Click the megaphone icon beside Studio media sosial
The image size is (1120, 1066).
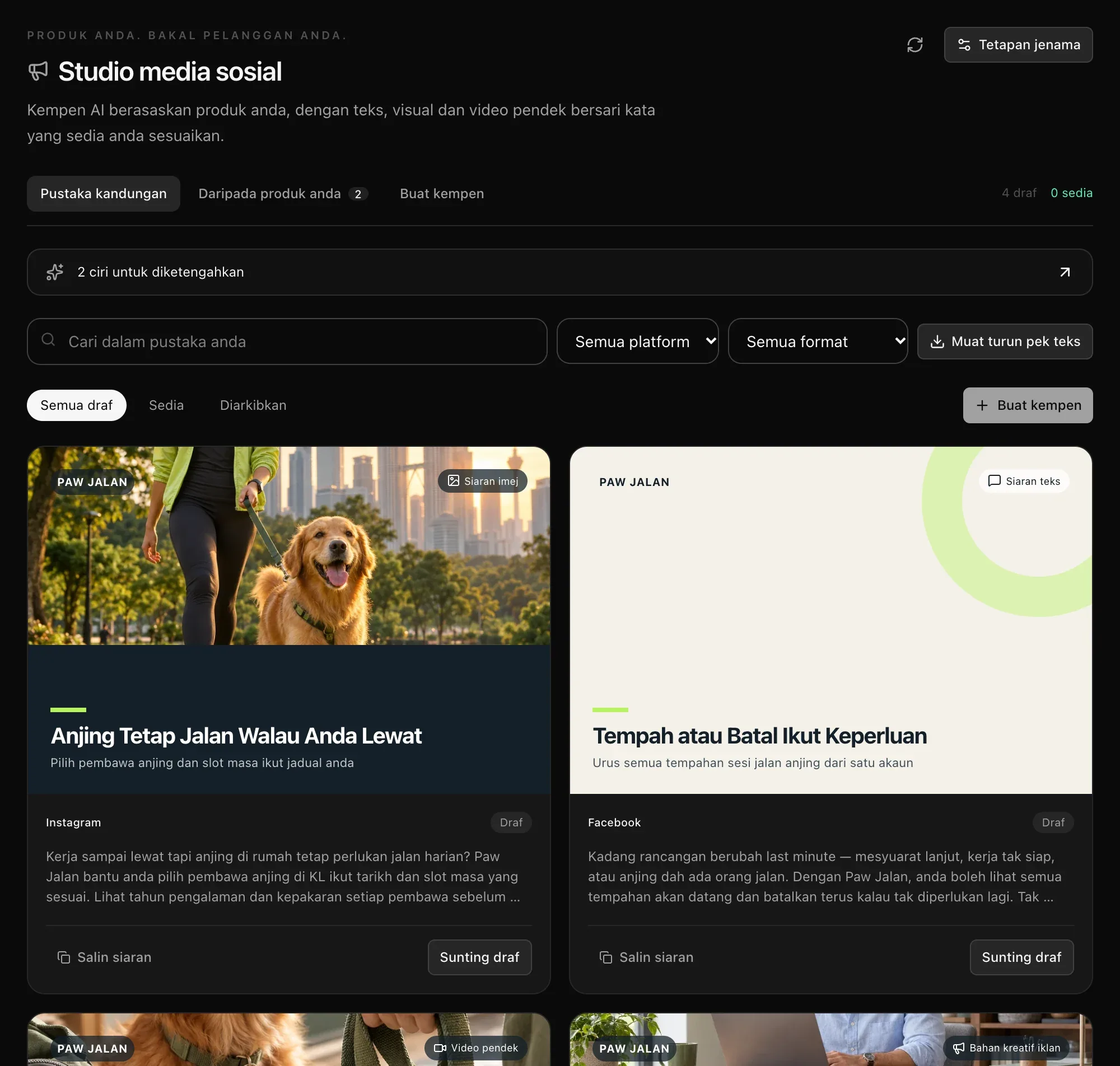click(38, 72)
